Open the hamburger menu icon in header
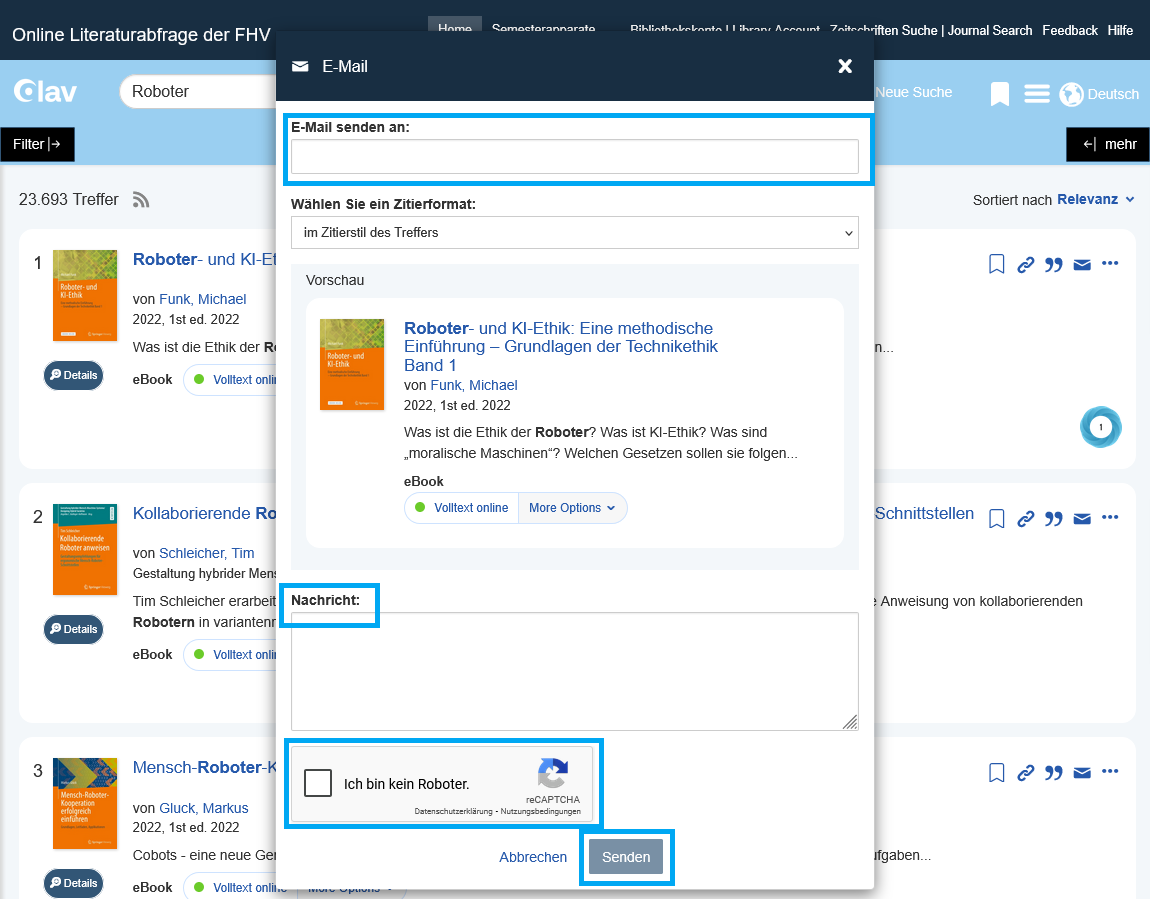Screen dimensions: 1150x899 (x=1037, y=94)
